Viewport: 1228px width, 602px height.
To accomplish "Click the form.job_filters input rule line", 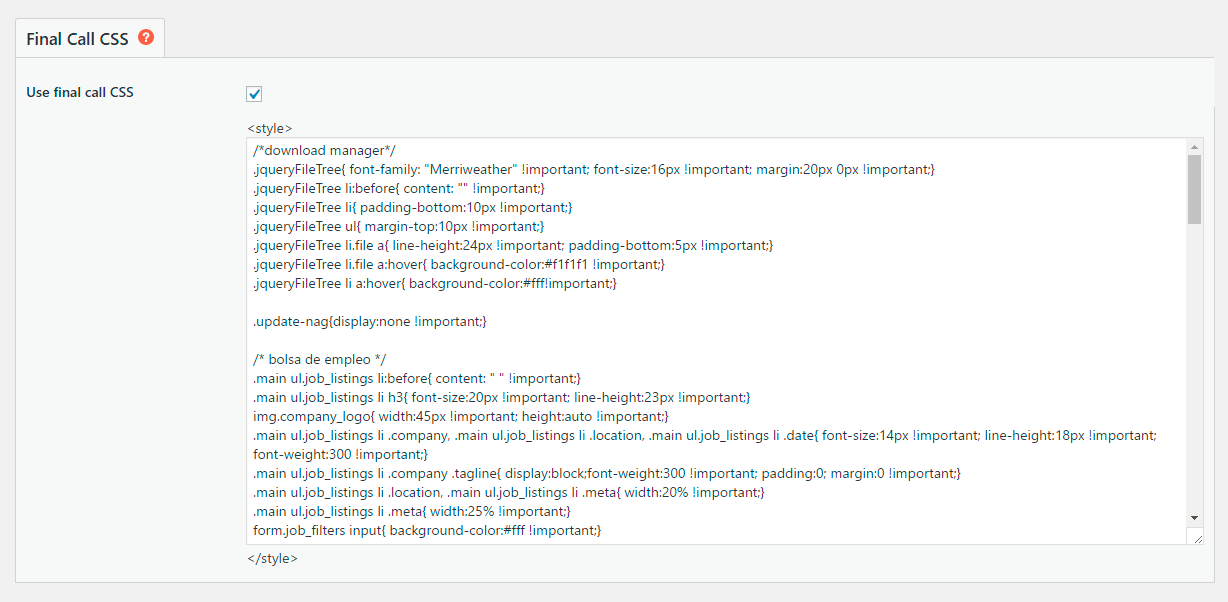I will [x=427, y=531].
